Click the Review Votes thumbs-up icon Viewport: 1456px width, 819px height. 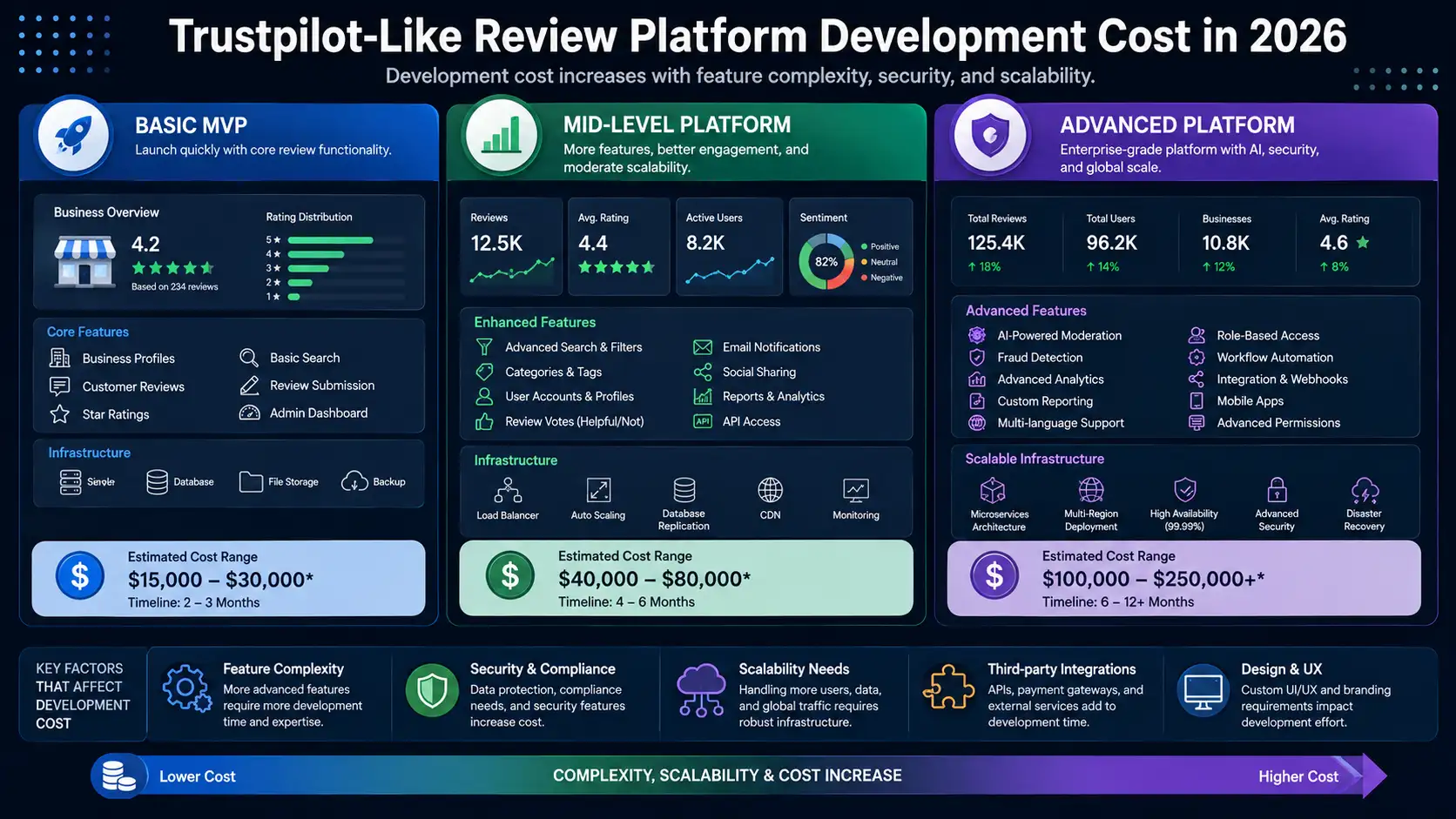pyautogui.click(x=484, y=421)
